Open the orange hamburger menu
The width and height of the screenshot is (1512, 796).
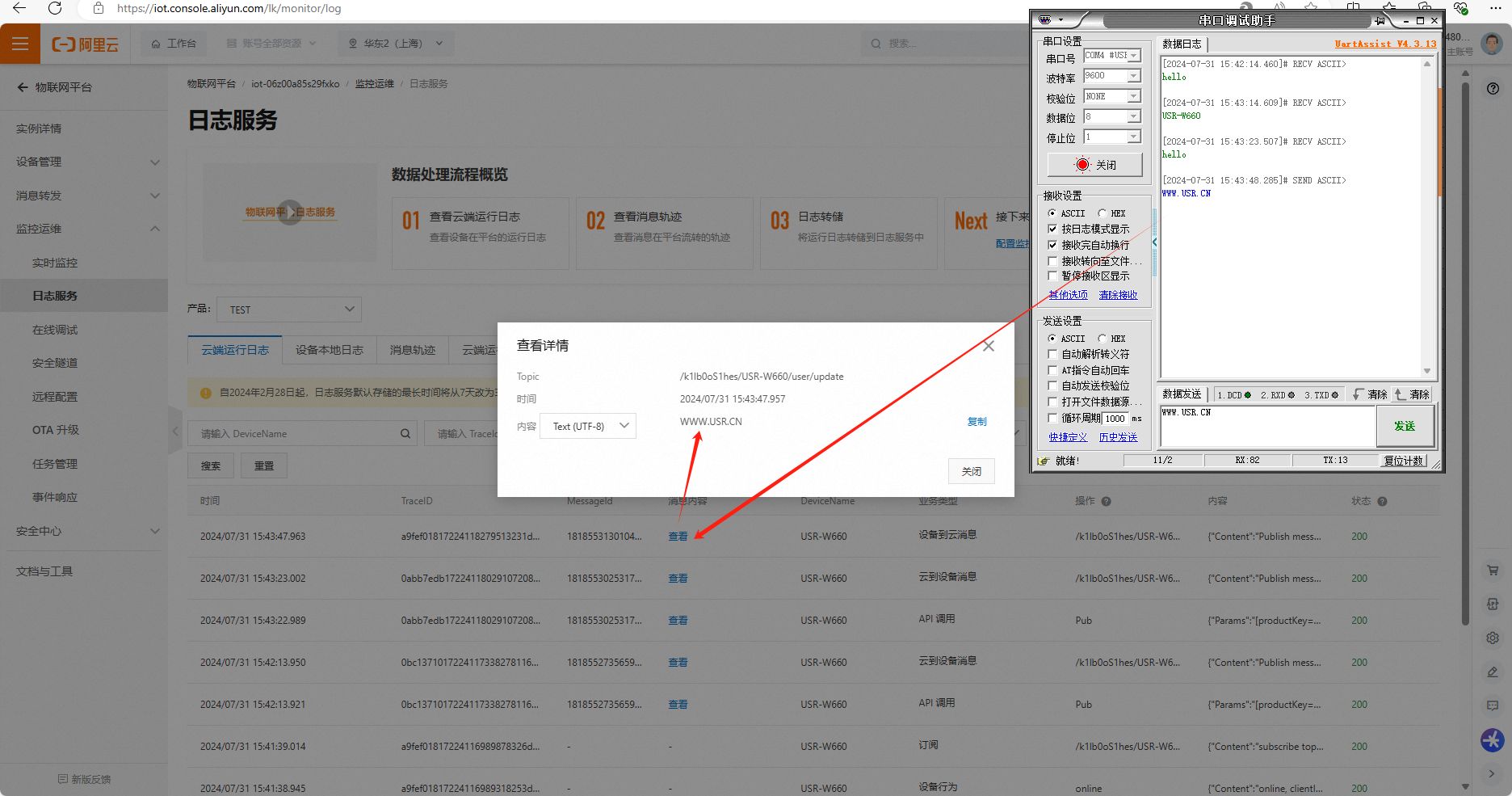[x=20, y=44]
